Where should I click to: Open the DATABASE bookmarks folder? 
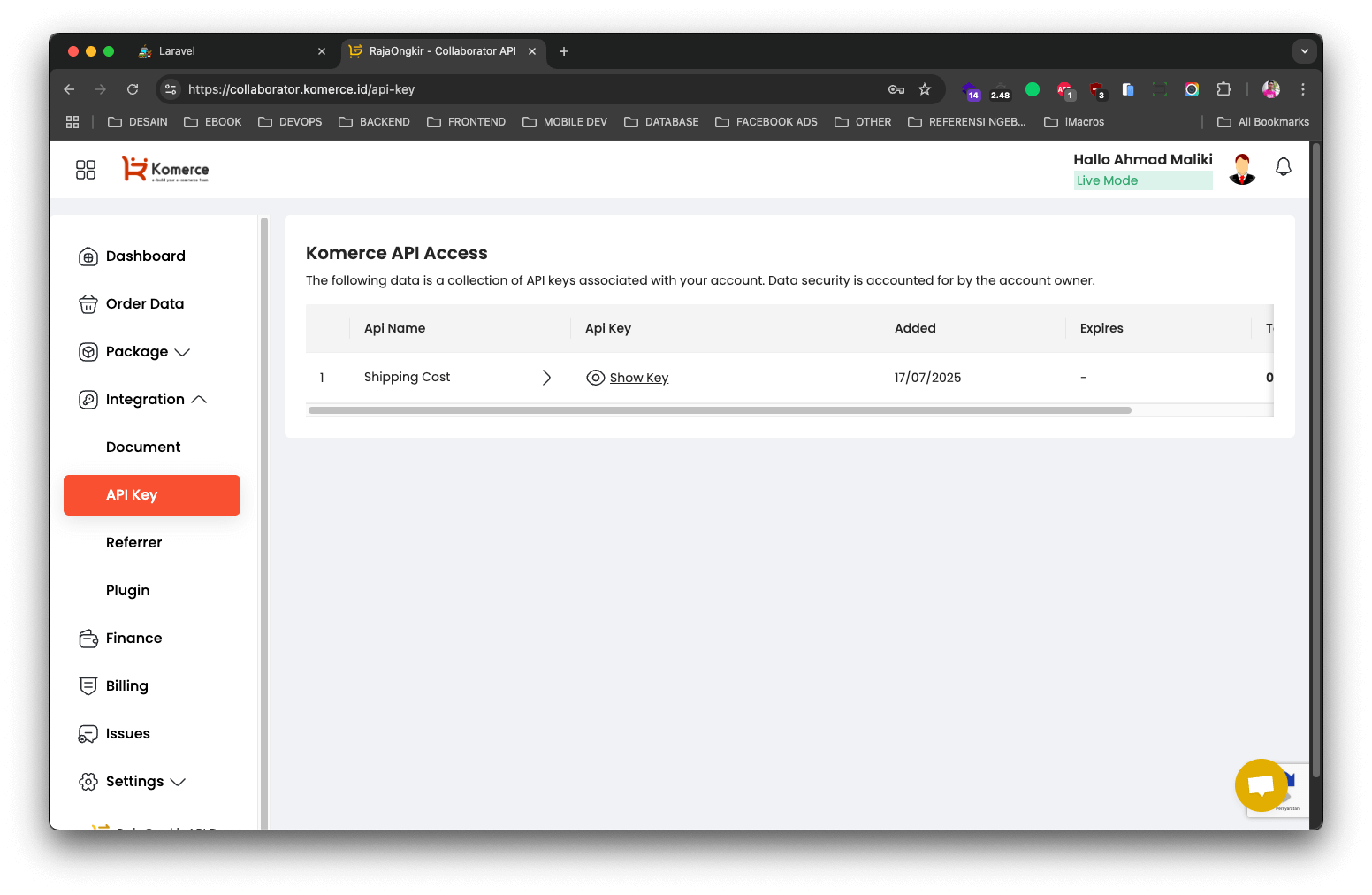click(x=661, y=122)
